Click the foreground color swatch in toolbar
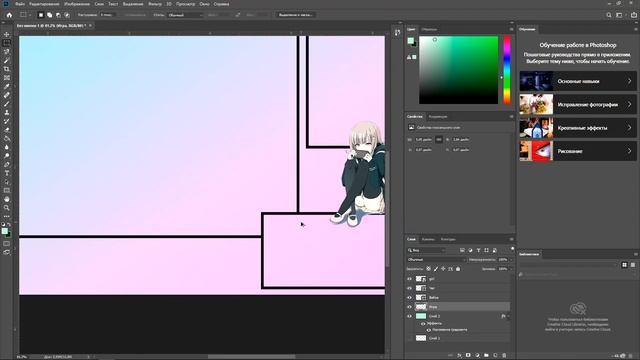Image resolution: width=640 pixels, height=360 pixels. tap(4, 231)
